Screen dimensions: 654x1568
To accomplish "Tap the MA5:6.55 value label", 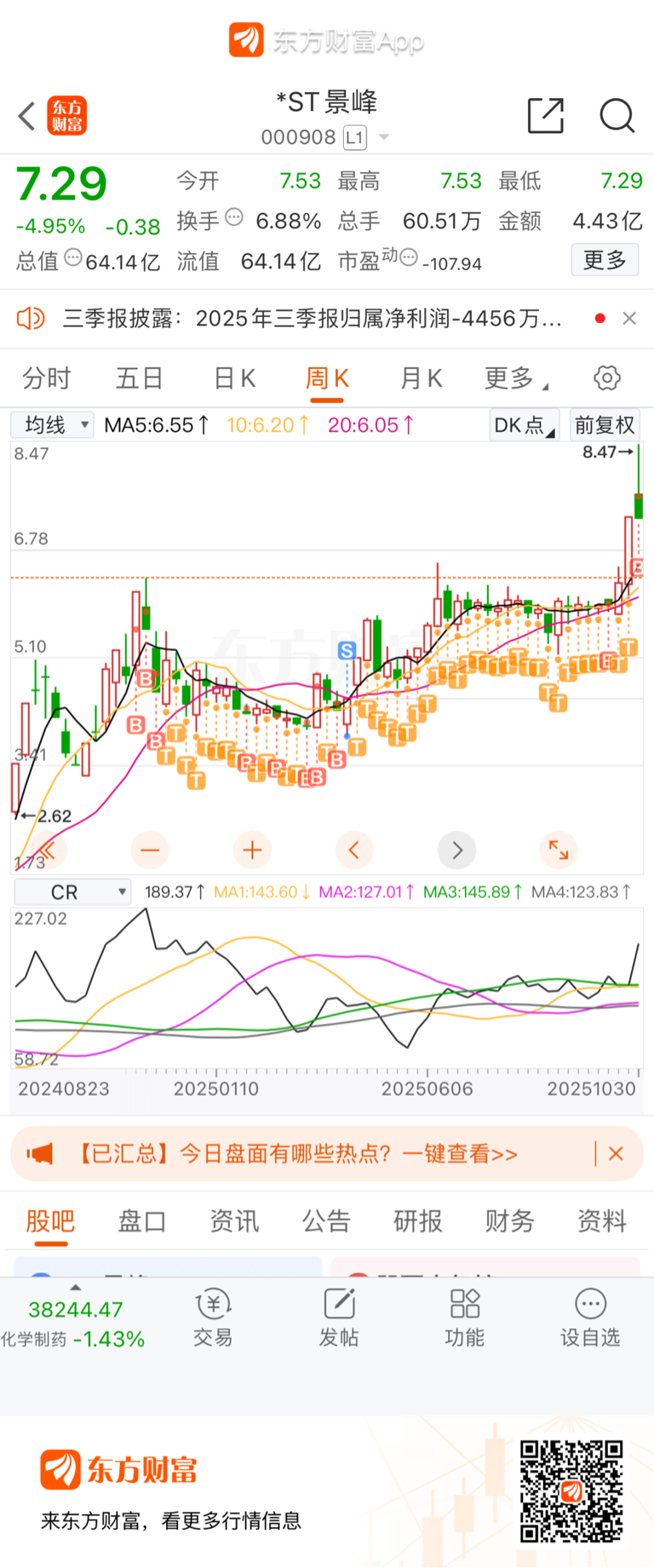I will click(157, 424).
